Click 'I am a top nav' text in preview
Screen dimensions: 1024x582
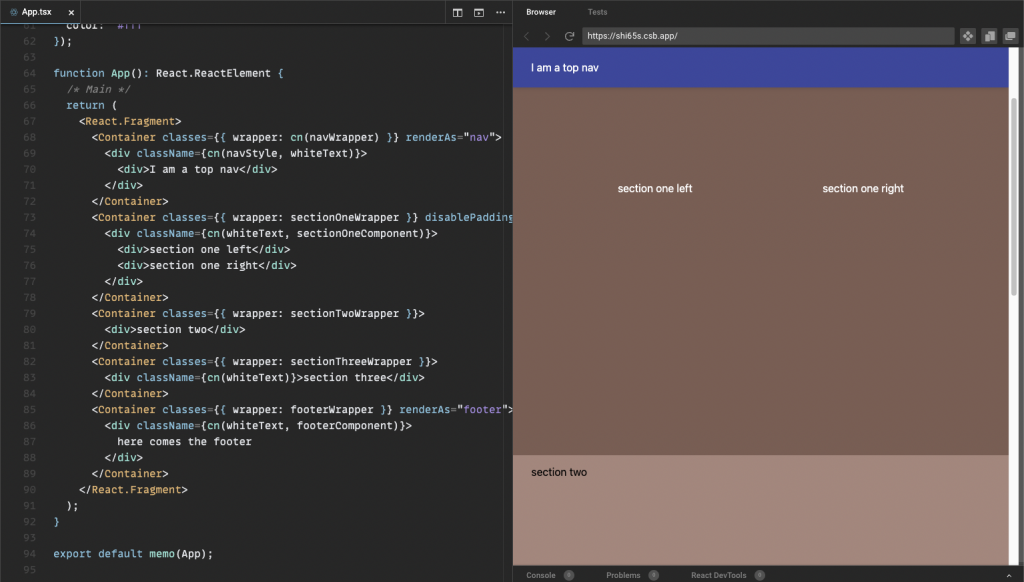tap(565, 68)
